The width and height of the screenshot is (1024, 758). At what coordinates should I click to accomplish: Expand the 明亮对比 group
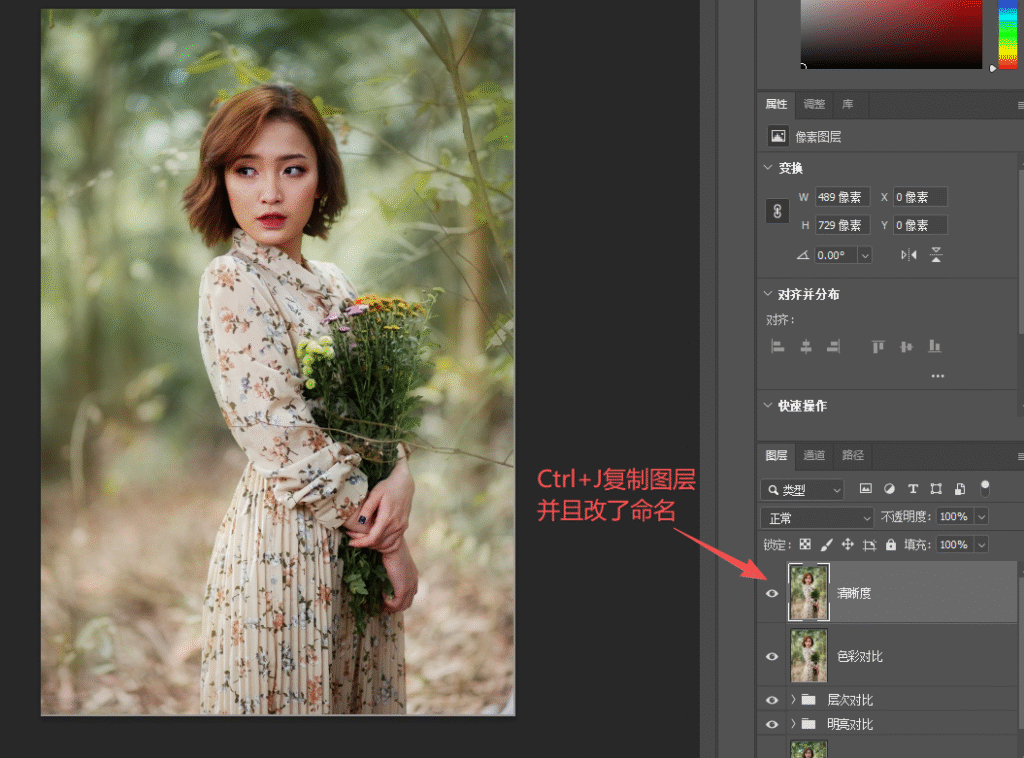(793, 723)
